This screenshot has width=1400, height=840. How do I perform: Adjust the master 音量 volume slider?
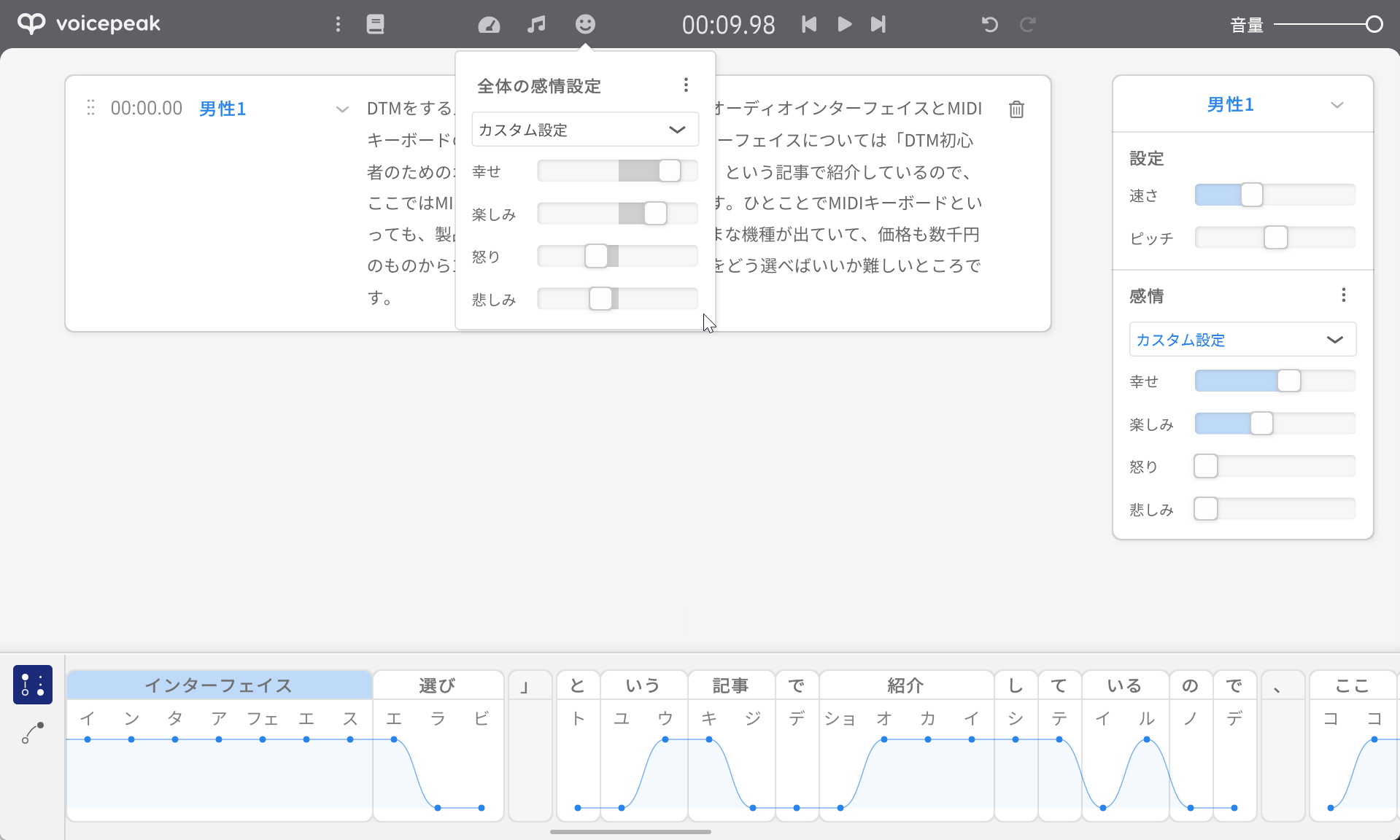[x=1328, y=25]
